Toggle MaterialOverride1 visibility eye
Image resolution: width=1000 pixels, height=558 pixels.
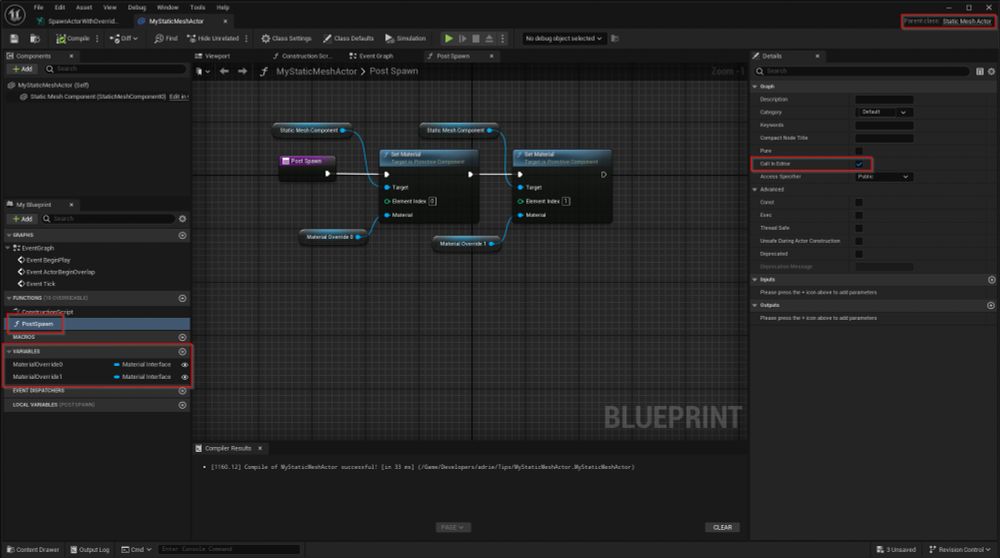coord(184,377)
